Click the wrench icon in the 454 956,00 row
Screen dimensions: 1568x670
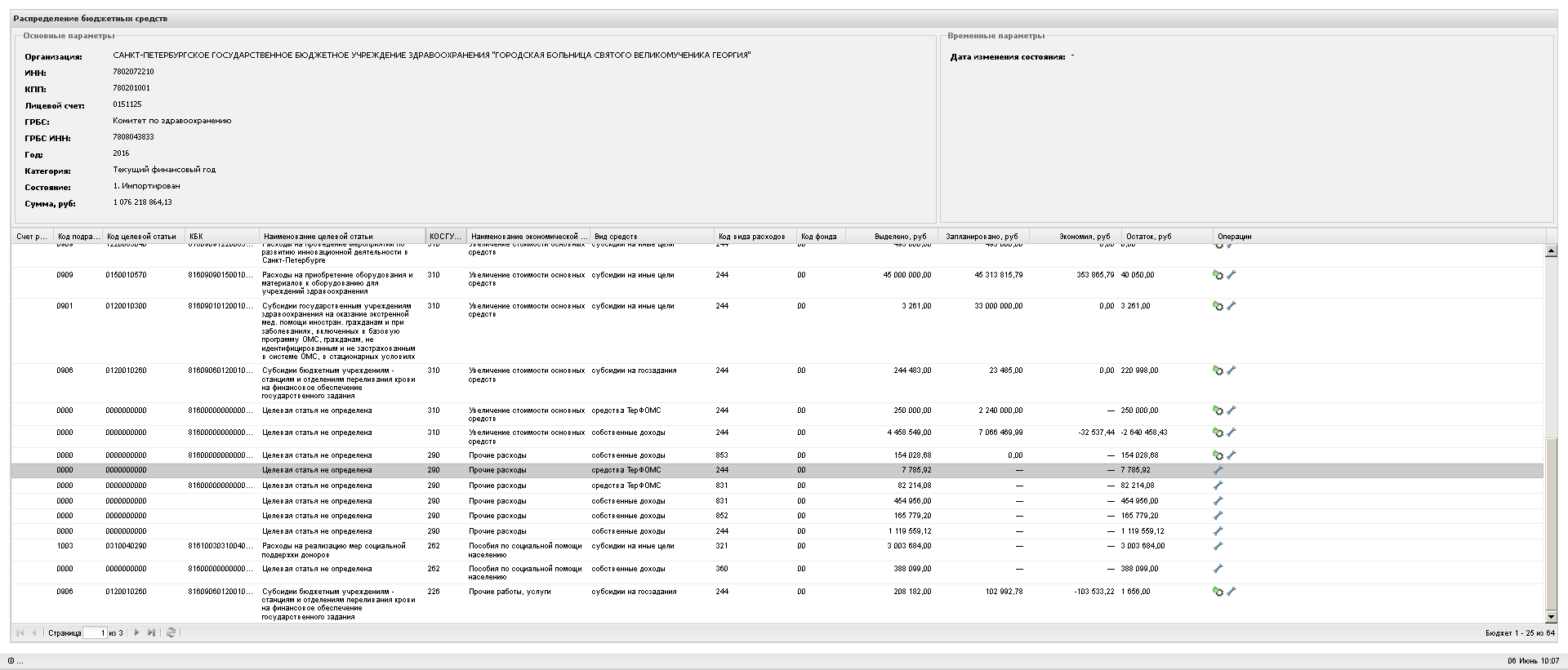[x=1218, y=501]
